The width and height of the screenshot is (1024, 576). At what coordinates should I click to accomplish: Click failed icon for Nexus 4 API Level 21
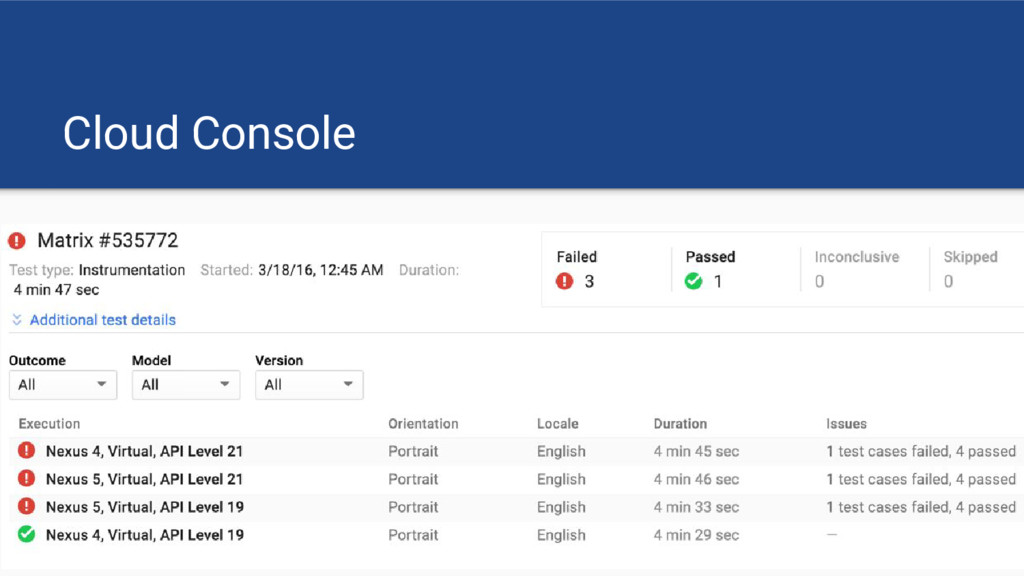(27, 451)
